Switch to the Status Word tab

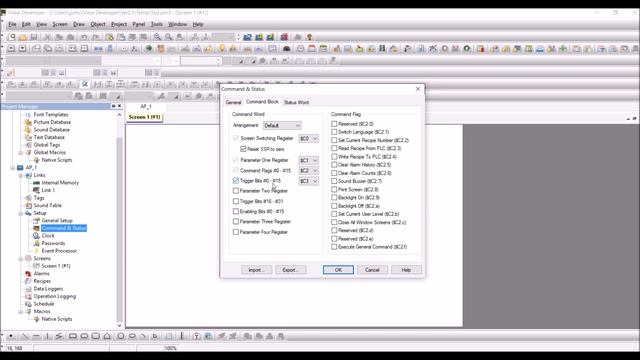coord(296,102)
